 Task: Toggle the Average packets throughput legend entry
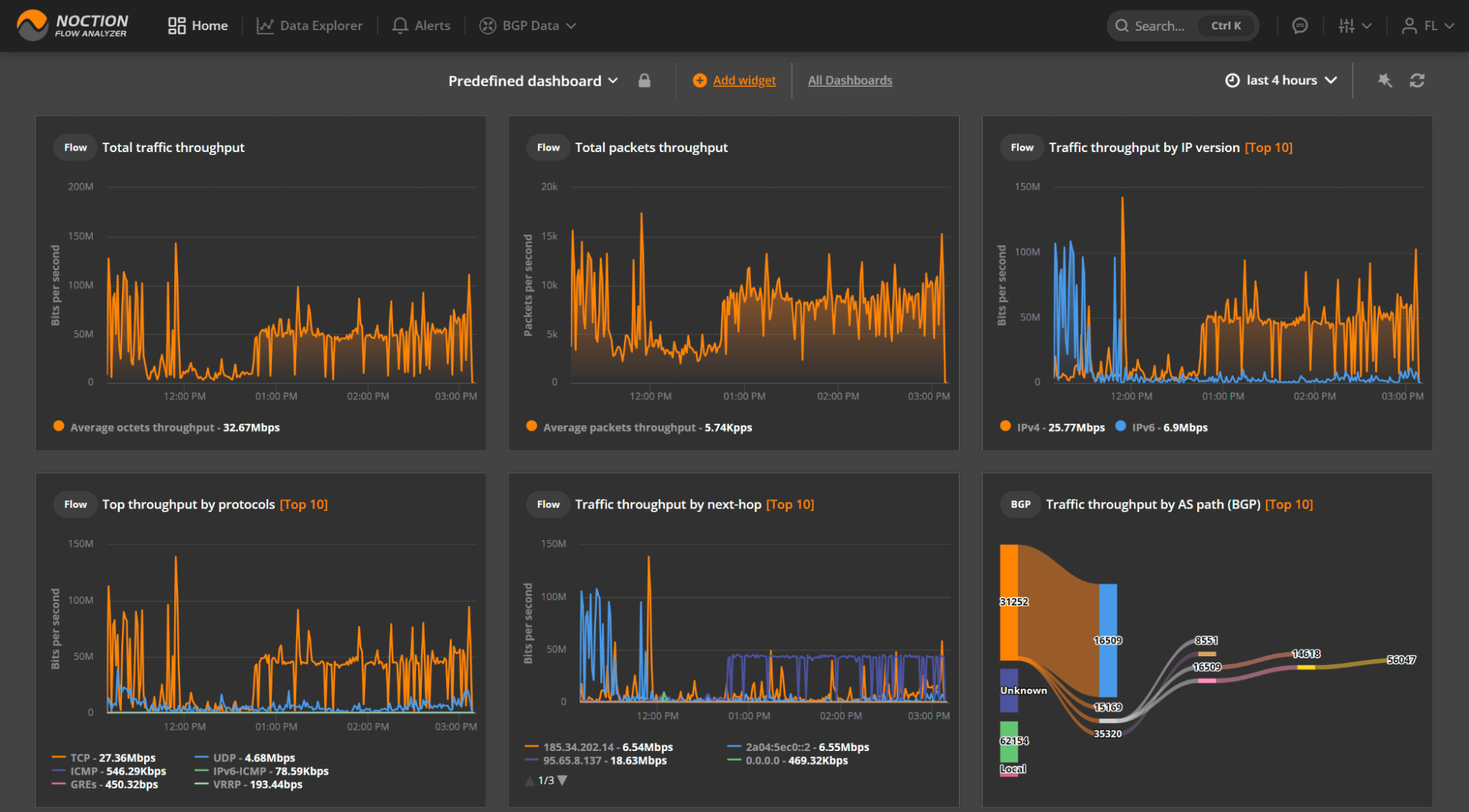[x=639, y=427]
